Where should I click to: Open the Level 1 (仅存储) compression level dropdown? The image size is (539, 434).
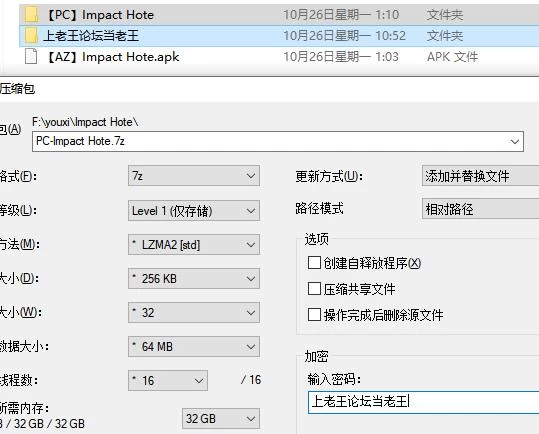pyautogui.click(x=194, y=210)
